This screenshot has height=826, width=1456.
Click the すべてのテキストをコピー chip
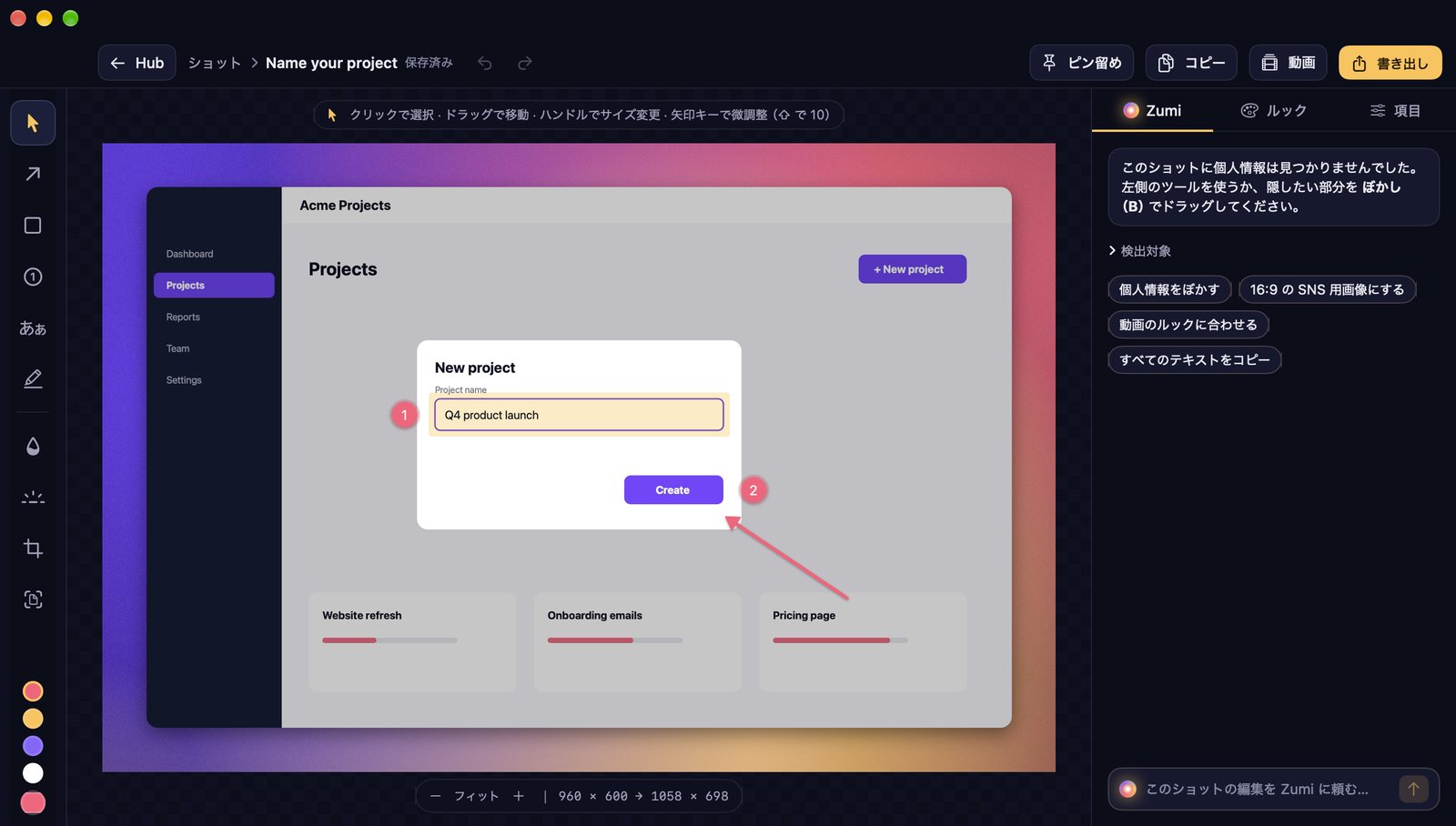[x=1195, y=359]
